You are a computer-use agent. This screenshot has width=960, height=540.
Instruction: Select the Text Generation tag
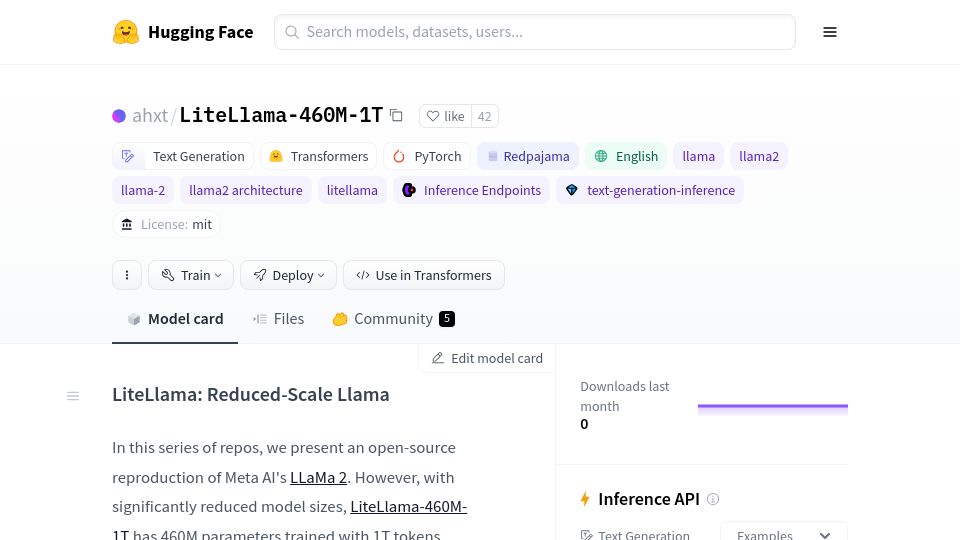tap(183, 156)
